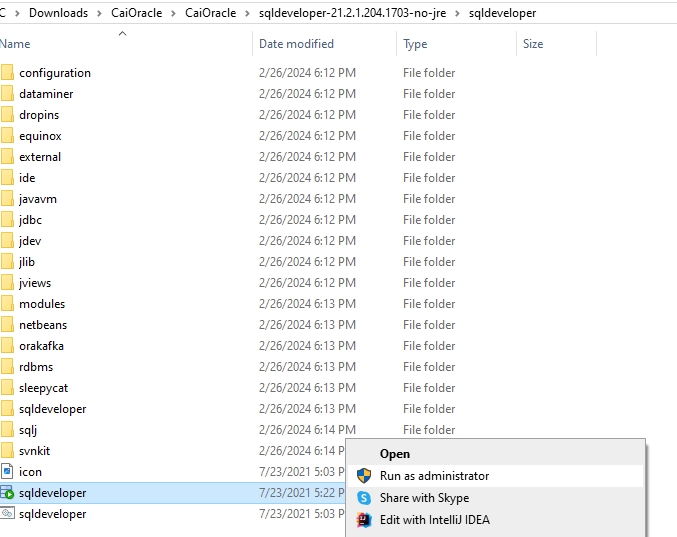
Task: Select the sqldeveloper folder name
Action: tap(52, 409)
